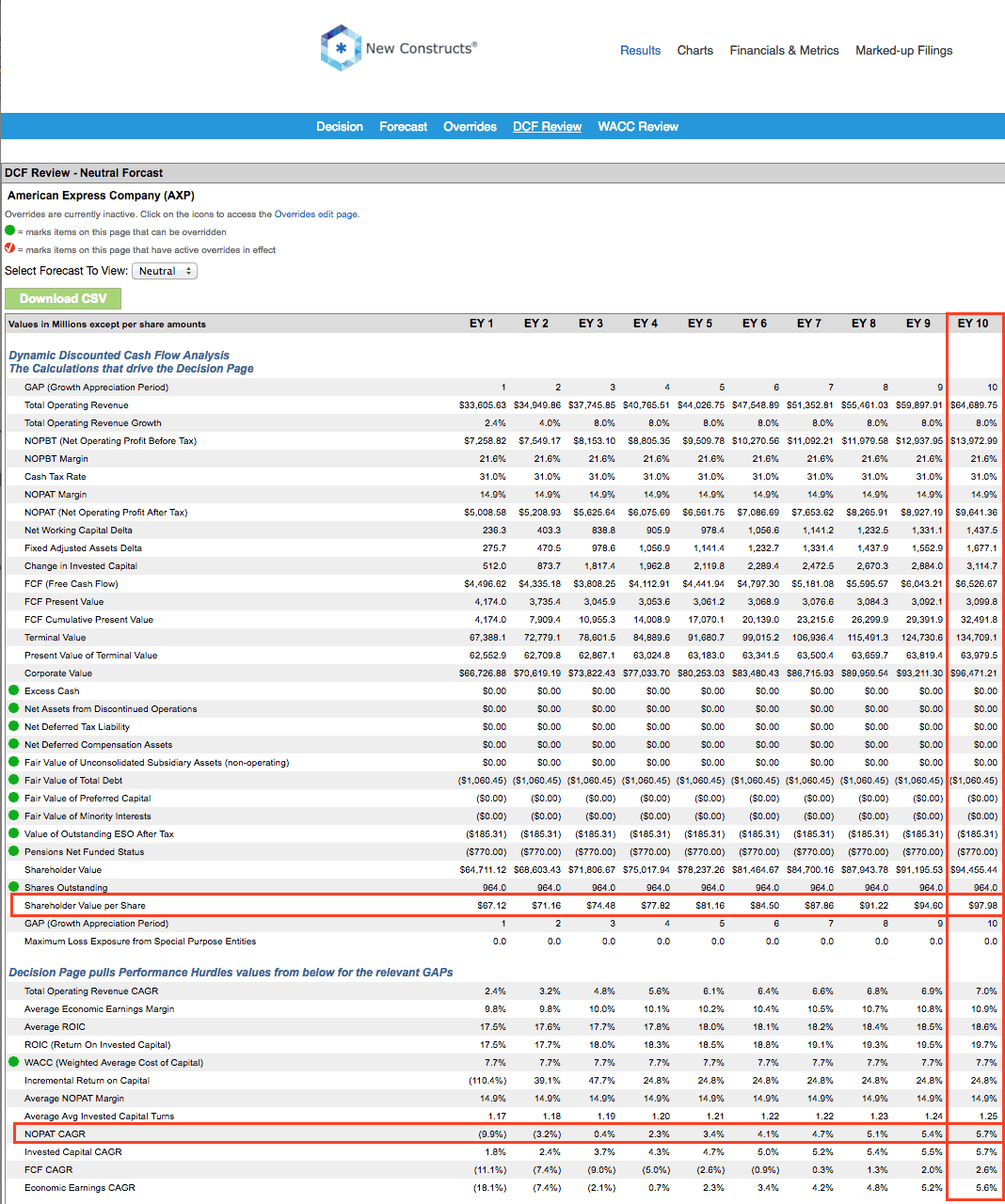Click the green icon for Net Assets from Discontinued Operations
Image resolution: width=1005 pixels, height=1204 pixels.
coord(13,708)
